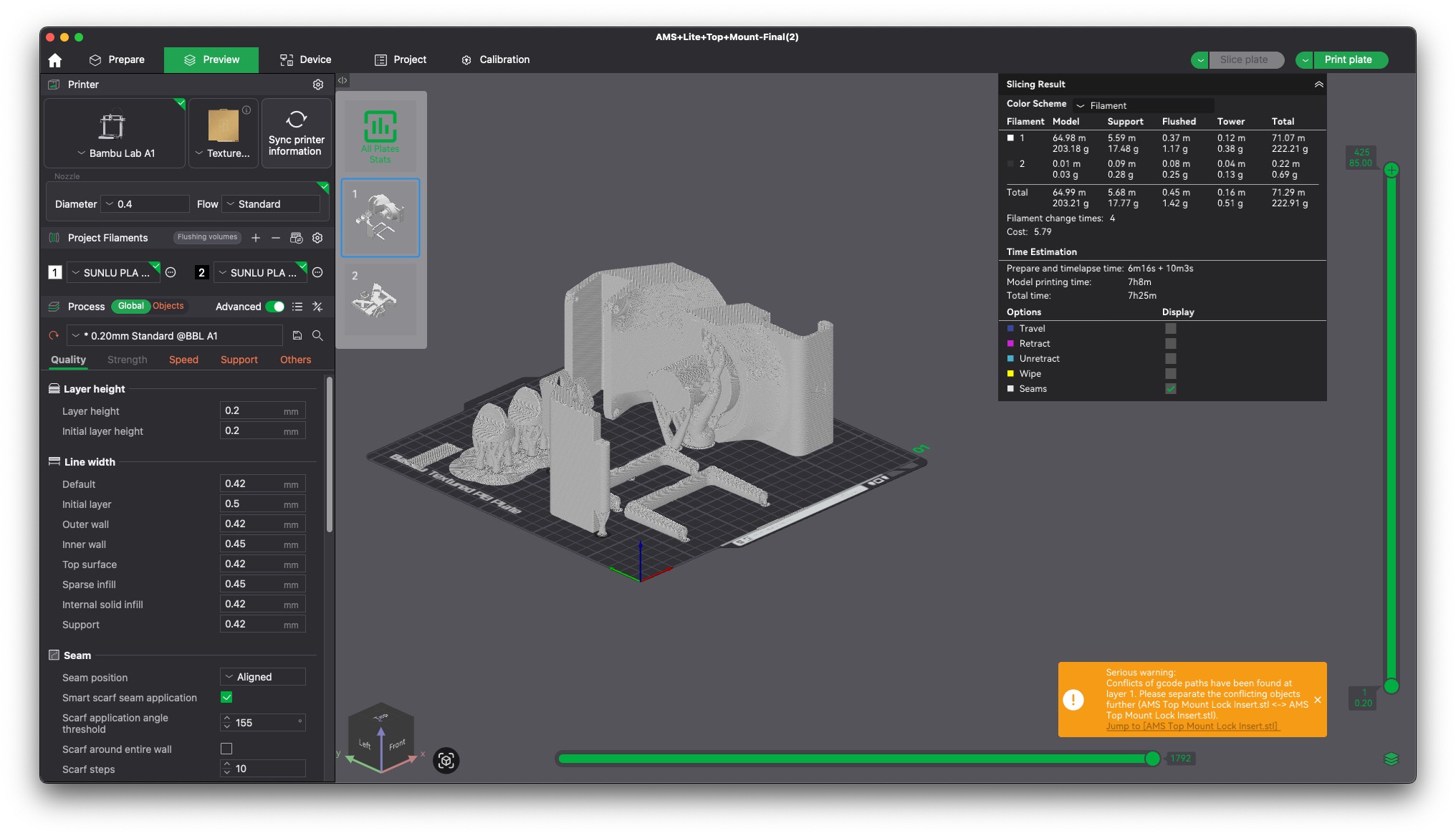Go to the Home screen icon
The image size is (1456, 836).
coord(55,60)
